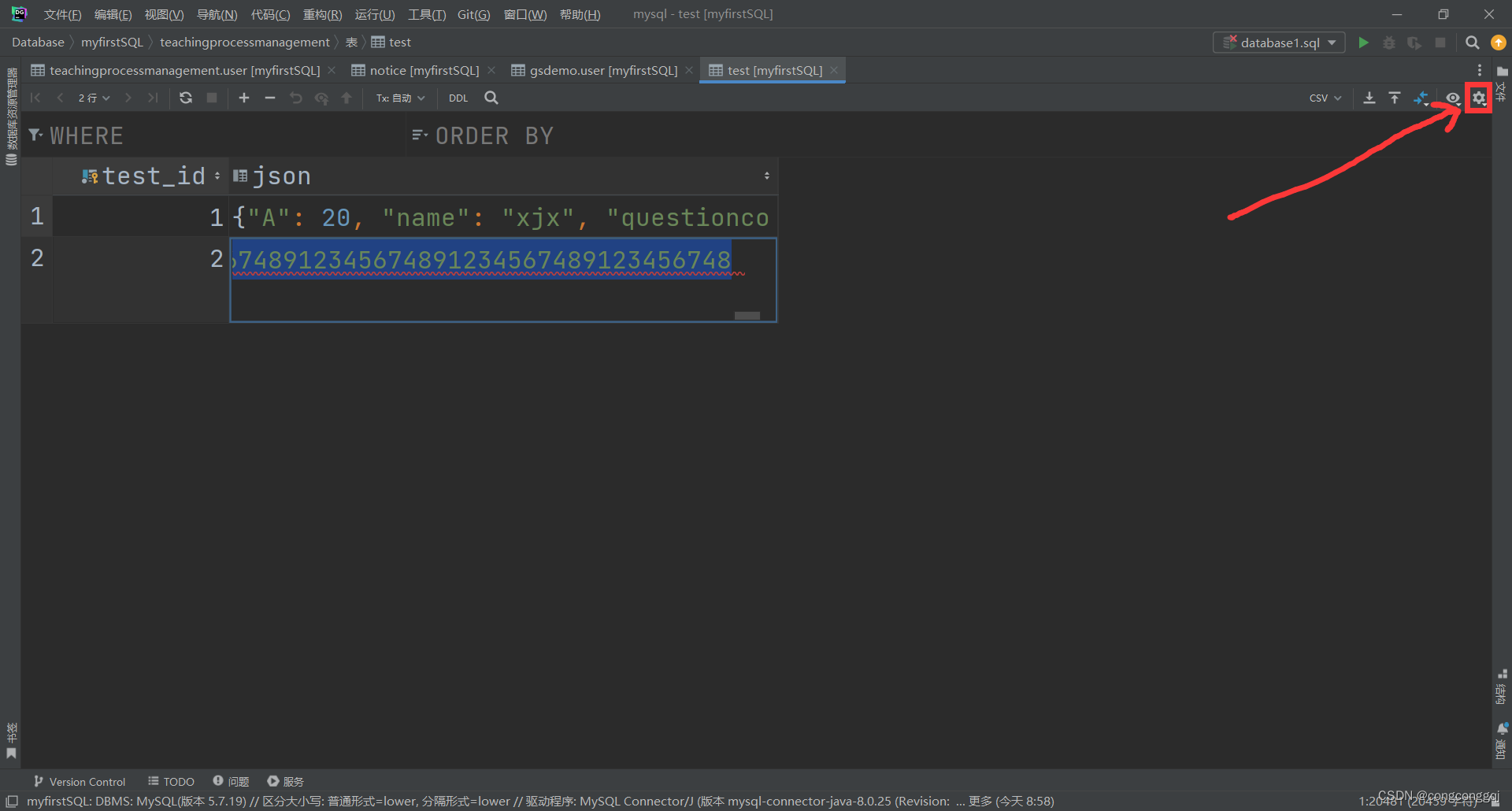Import data from file icon

point(1395,98)
